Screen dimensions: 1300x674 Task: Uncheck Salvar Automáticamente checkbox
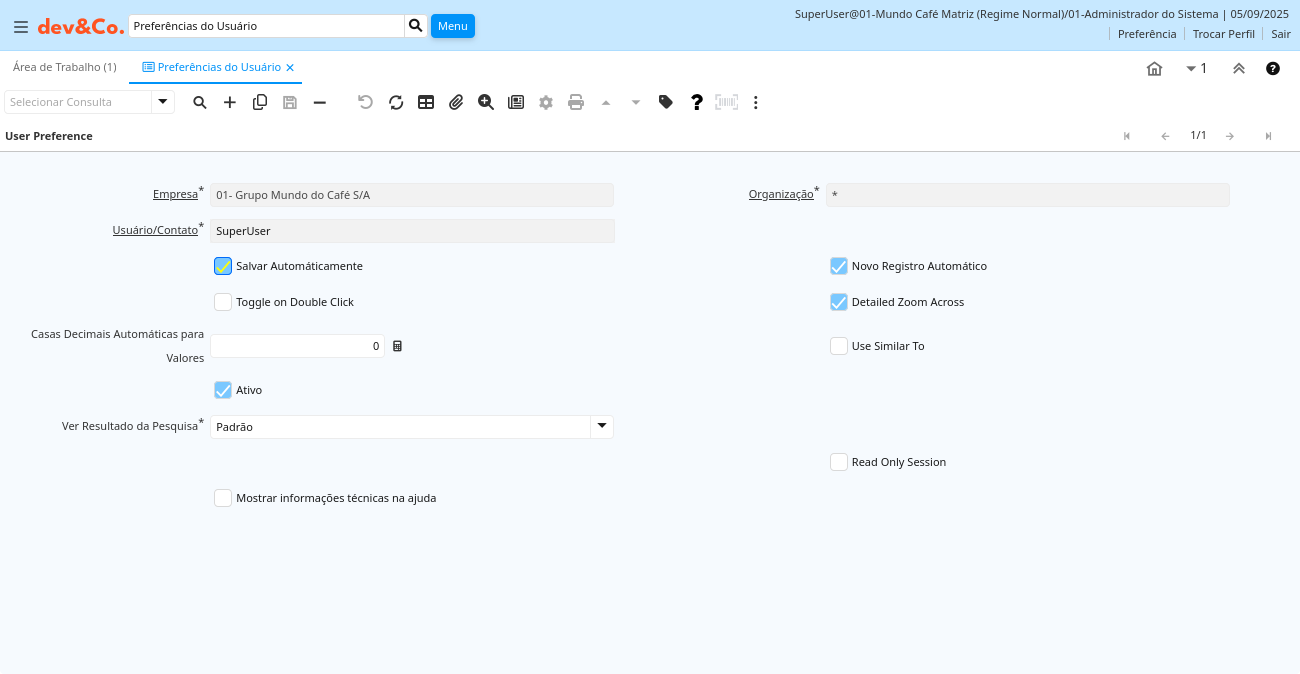click(x=223, y=266)
